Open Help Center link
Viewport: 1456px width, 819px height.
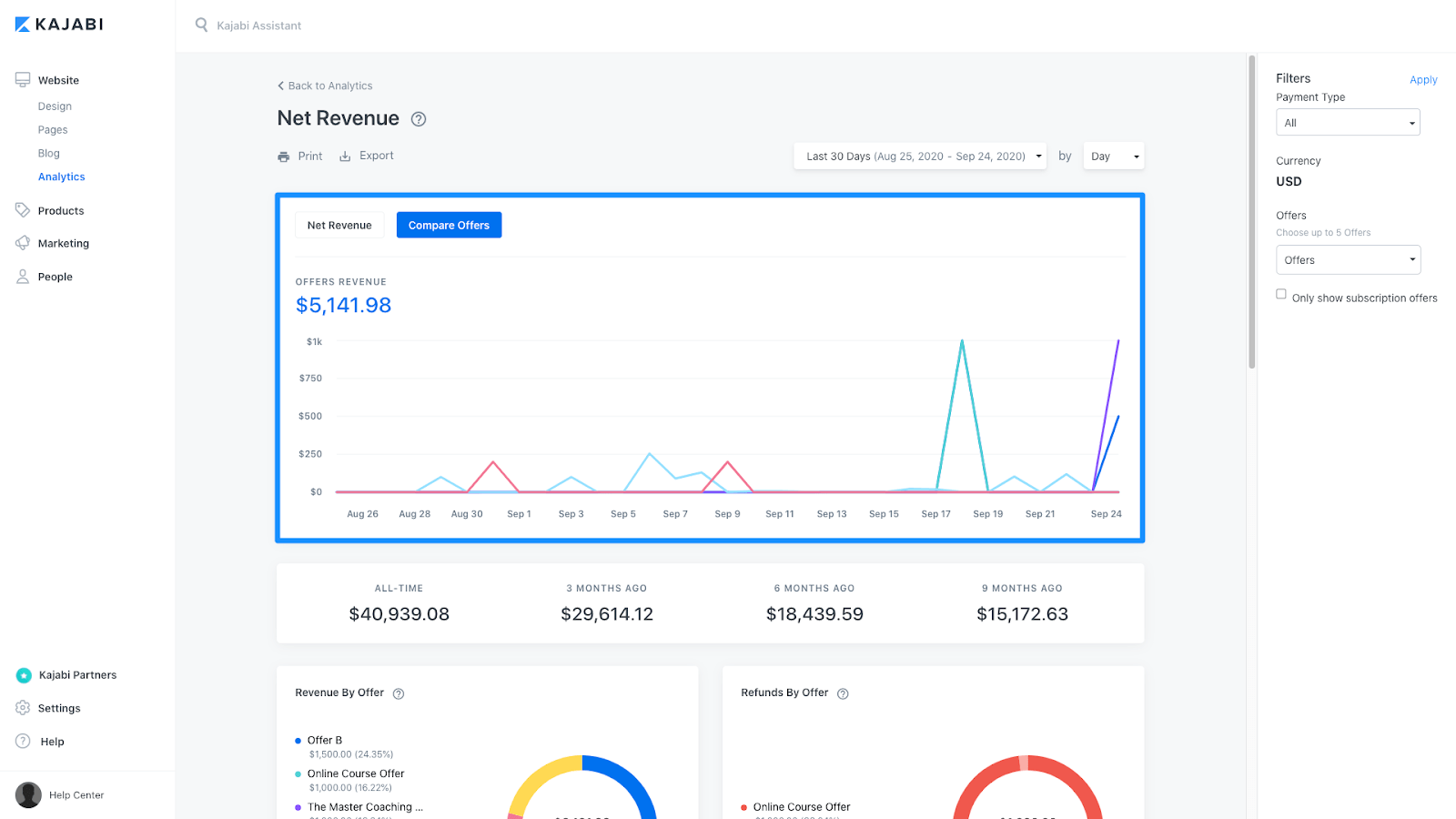tap(76, 795)
